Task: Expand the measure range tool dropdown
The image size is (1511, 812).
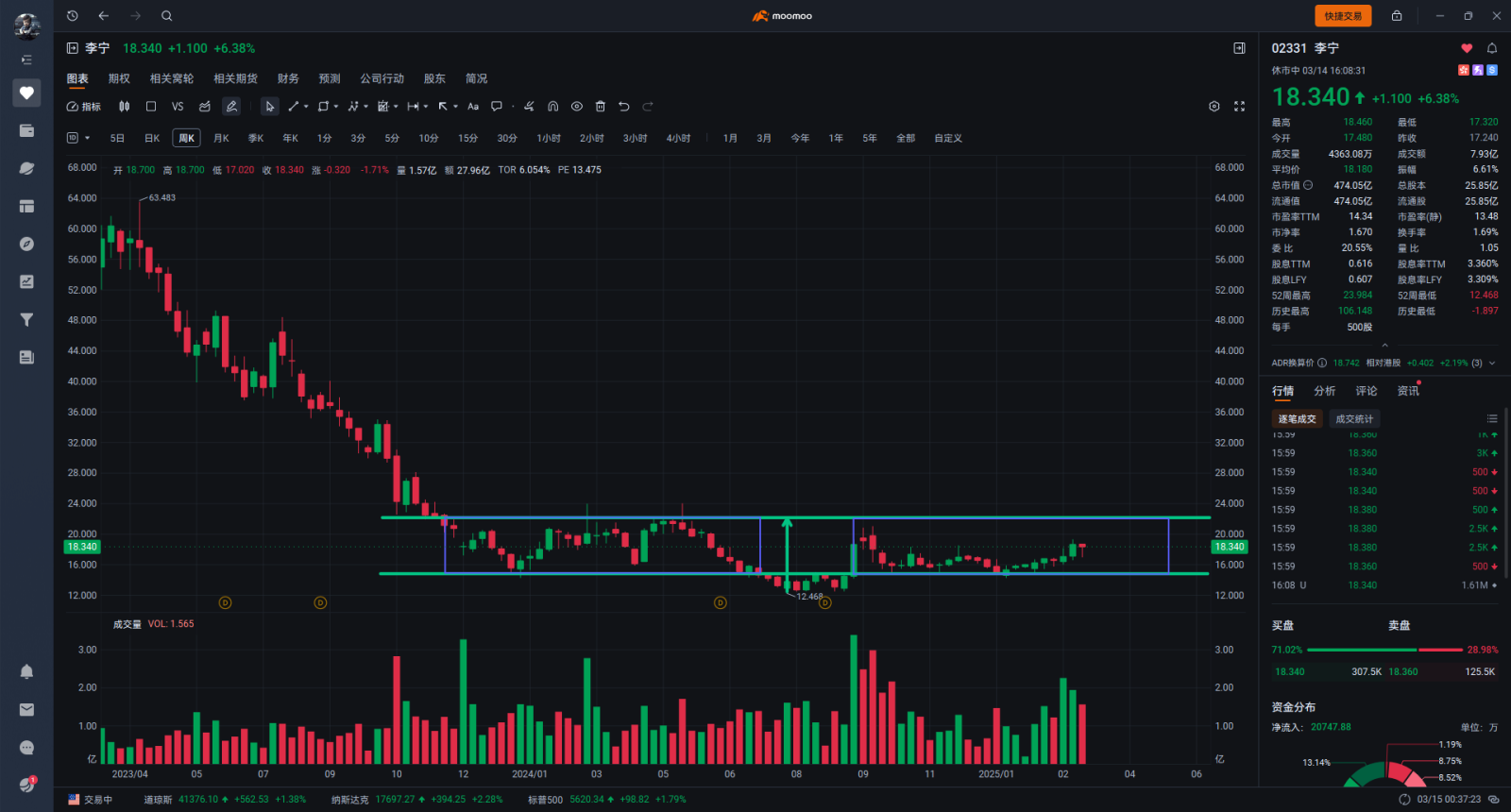Action: click(426, 107)
